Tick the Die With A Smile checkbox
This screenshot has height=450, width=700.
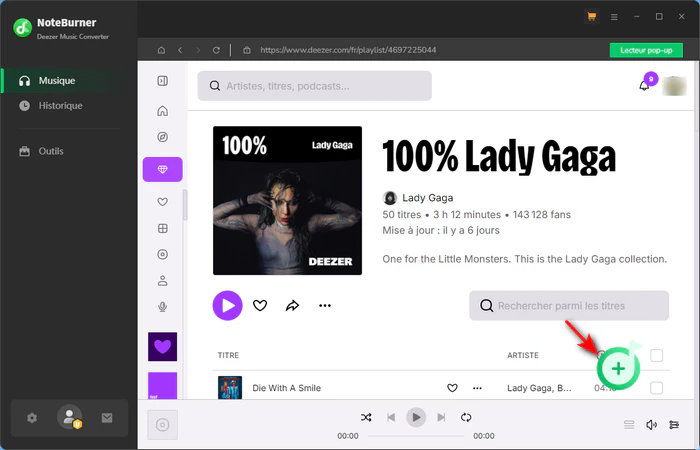[x=656, y=388]
